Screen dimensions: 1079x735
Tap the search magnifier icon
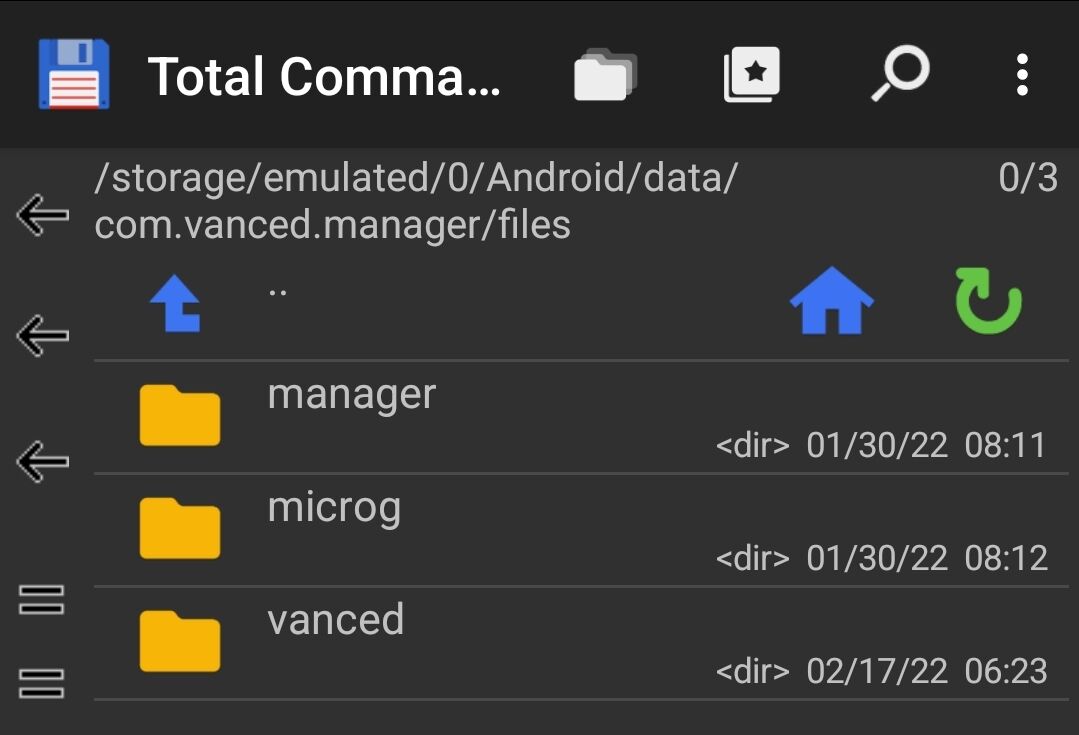(x=900, y=74)
